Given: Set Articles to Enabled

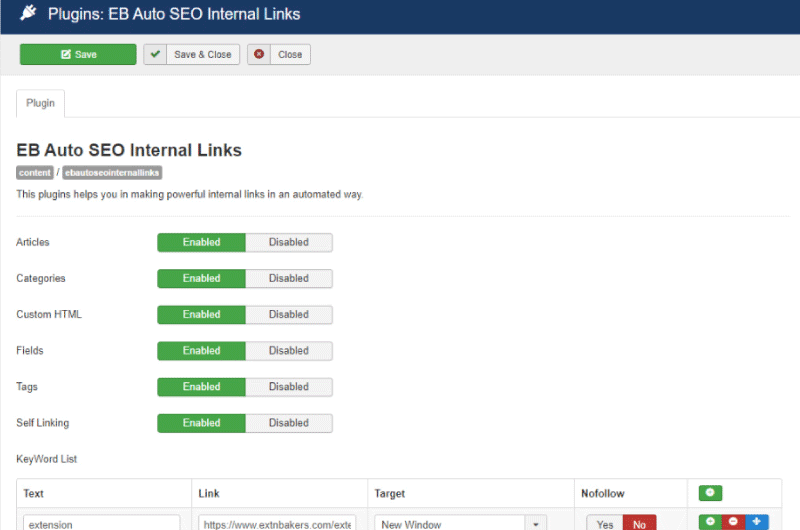Looking at the screenshot, I should pos(202,242).
